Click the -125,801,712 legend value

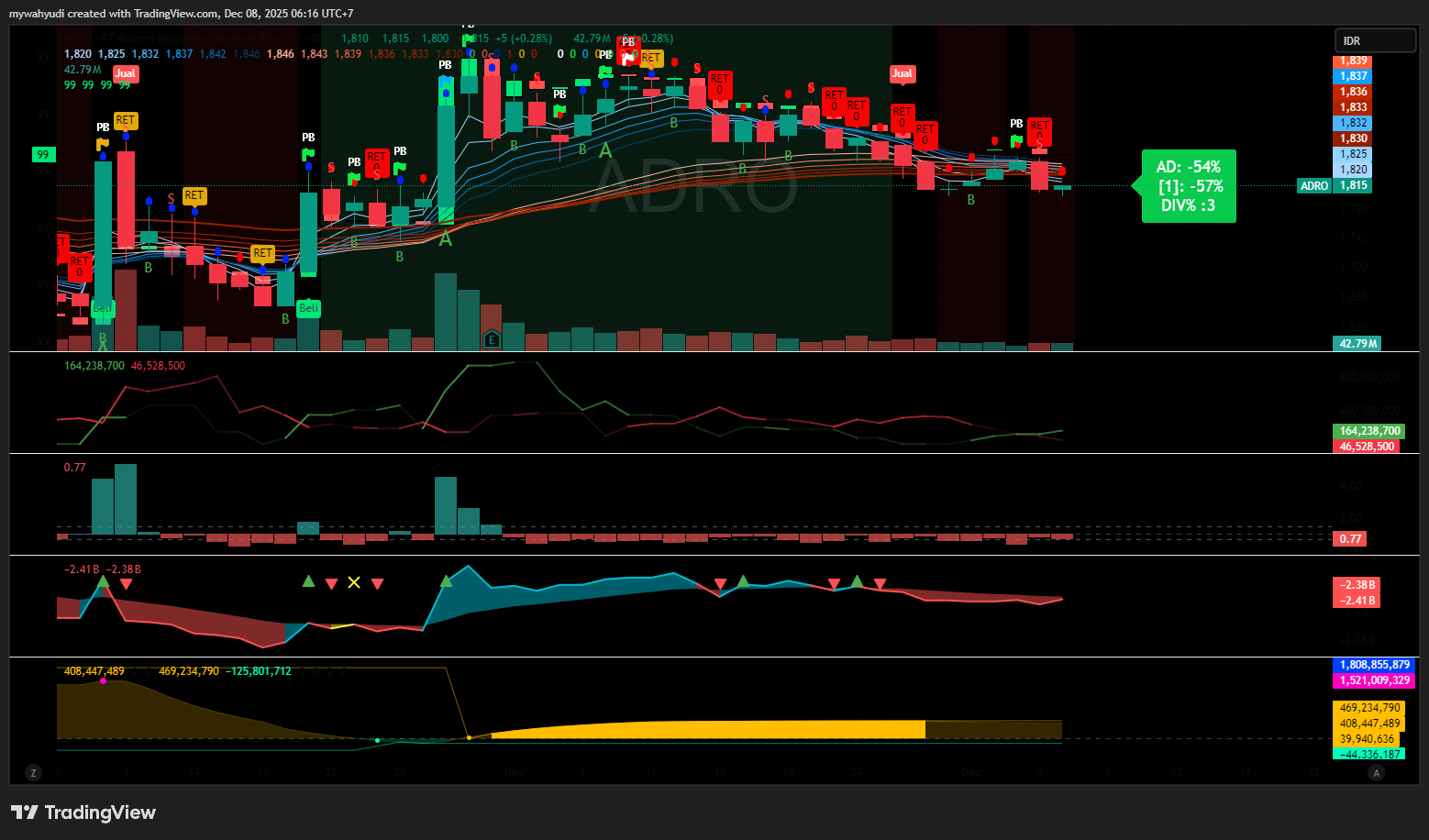coord(259,671)
